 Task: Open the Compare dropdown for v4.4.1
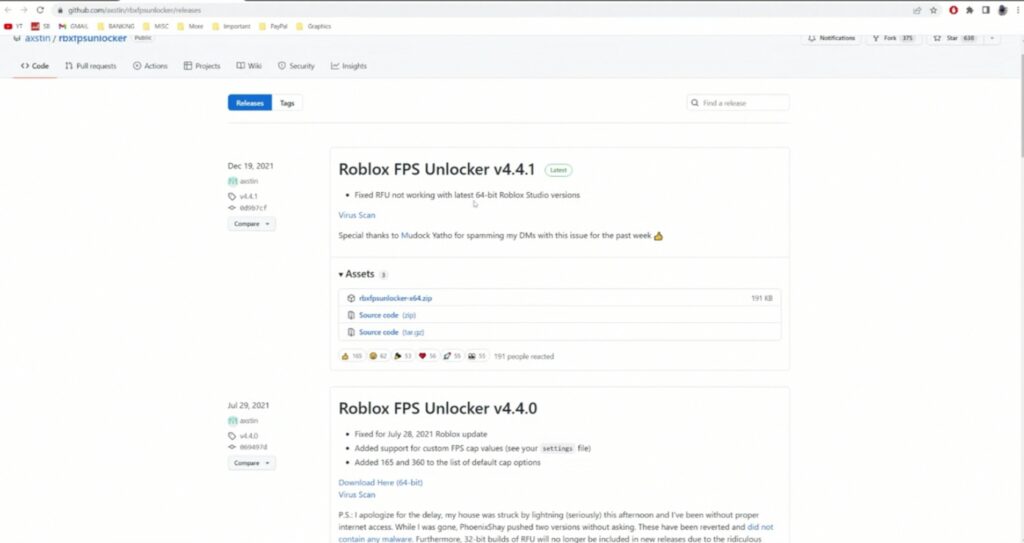(x=251, y=224)
